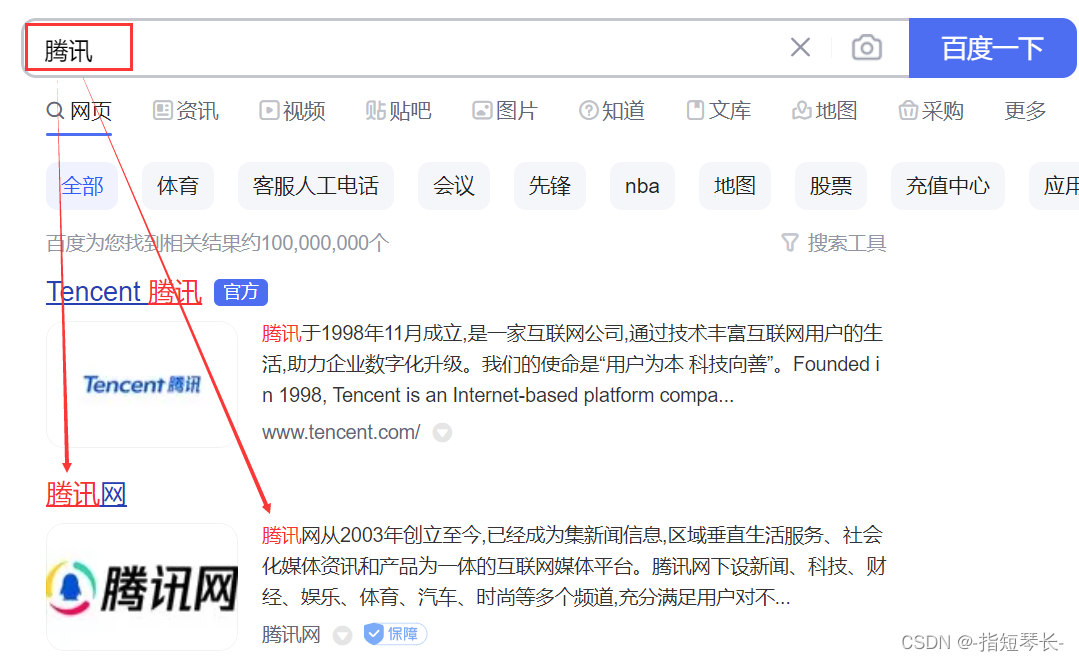The height and width of the screenshot is (661, 1079).
Task: Expand the arrow next to www.tencent.com
Action: pos(441,432)
